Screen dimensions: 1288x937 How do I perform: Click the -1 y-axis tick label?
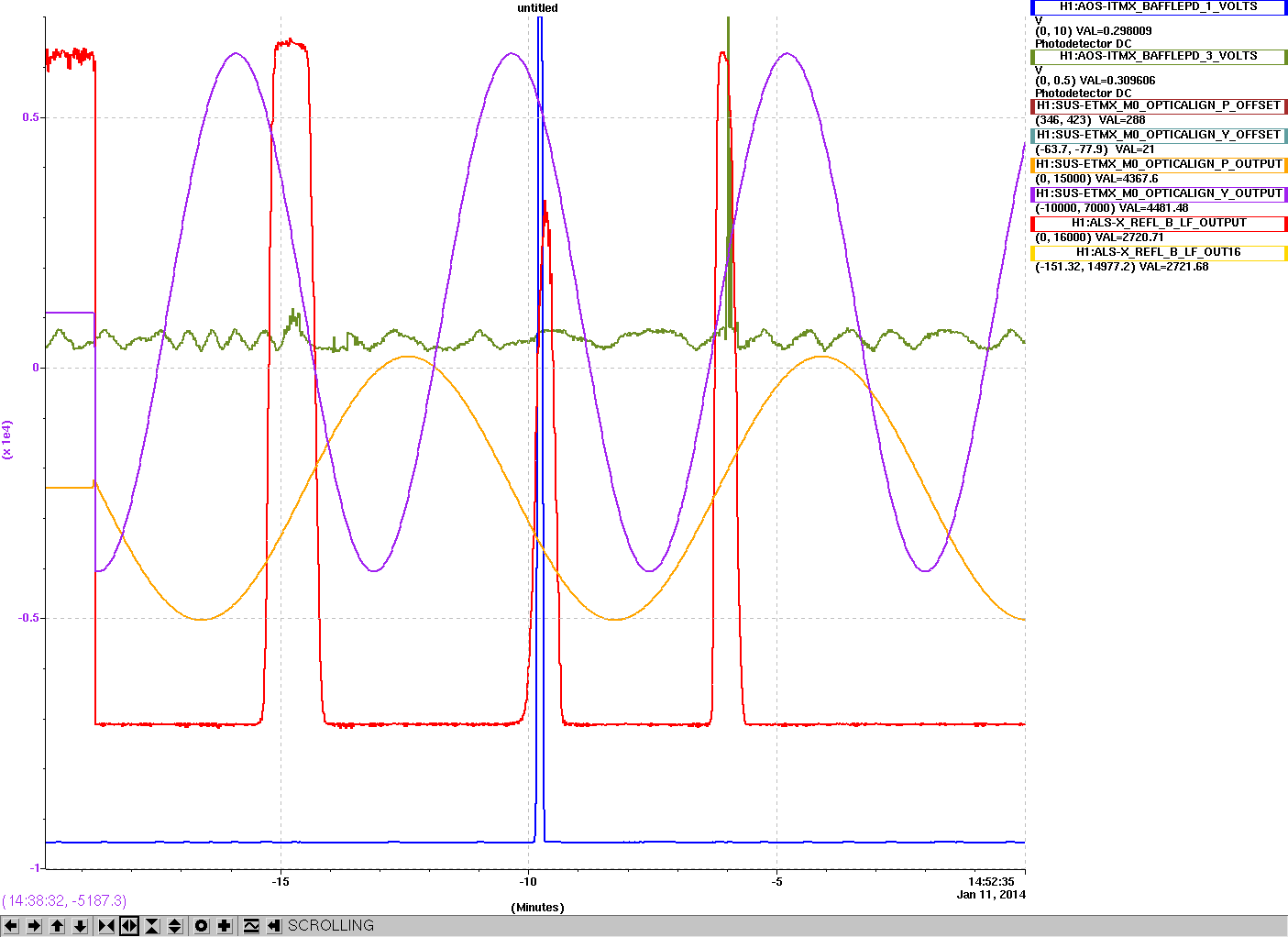(x=35, y=868)
